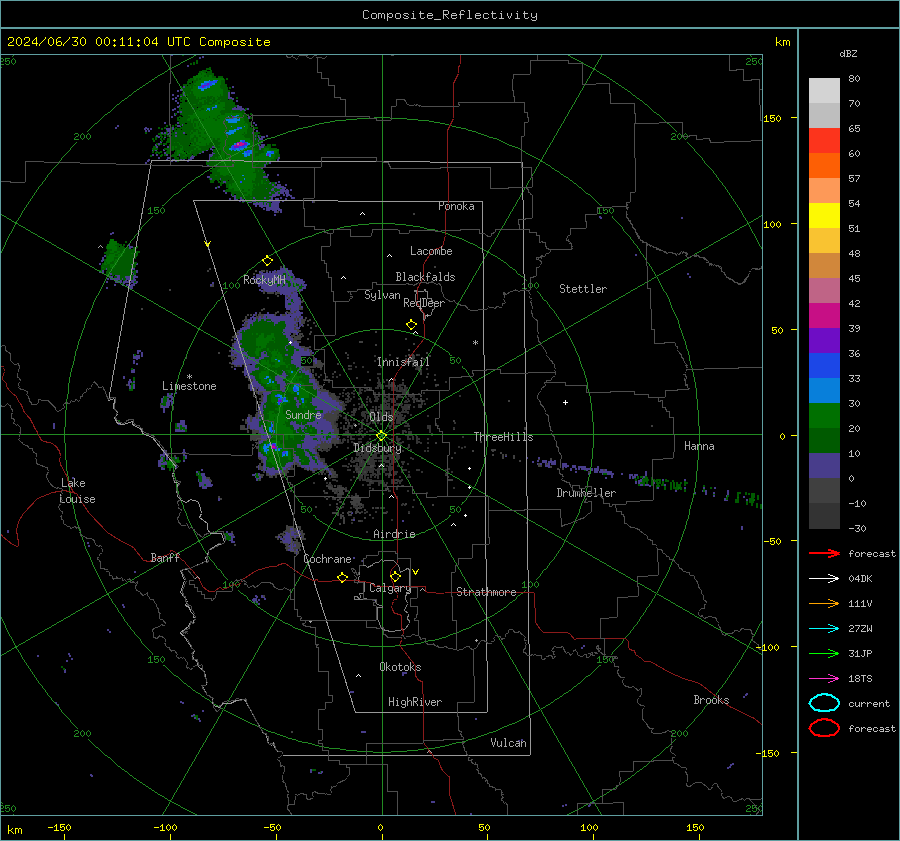This screenshot has width=900, height=841.
Task: Select the yellow 54-51 dBZ swatch
Action: (x=824, y=216)
